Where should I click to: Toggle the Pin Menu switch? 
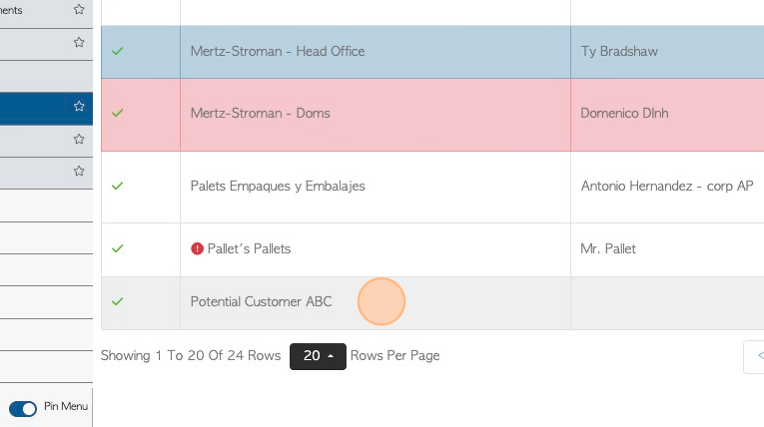click(23, 408)
